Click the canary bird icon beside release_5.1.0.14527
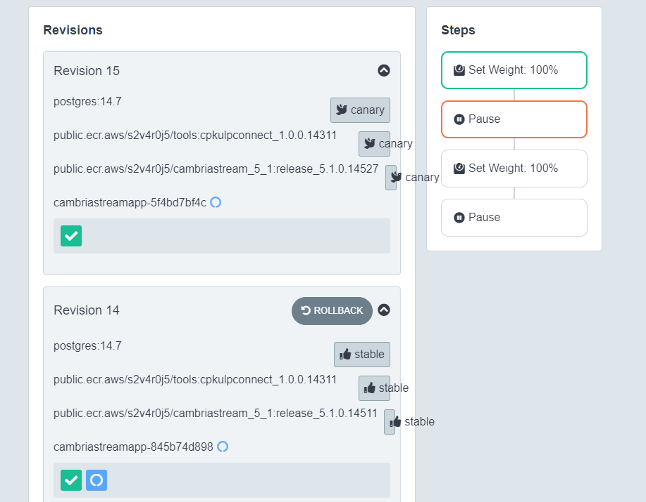 tap(396, 177)
